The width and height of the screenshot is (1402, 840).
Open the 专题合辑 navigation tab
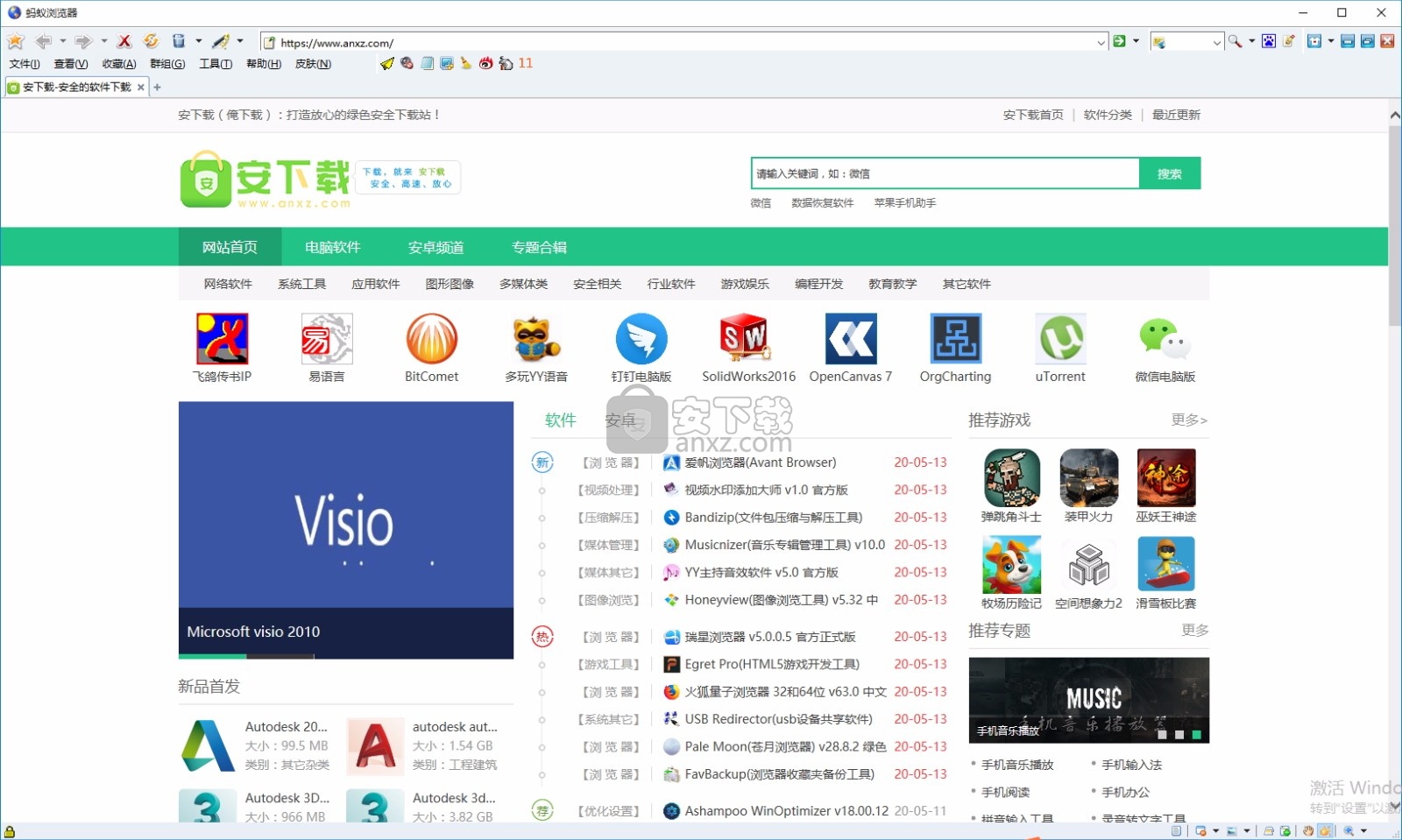(540, 247)
